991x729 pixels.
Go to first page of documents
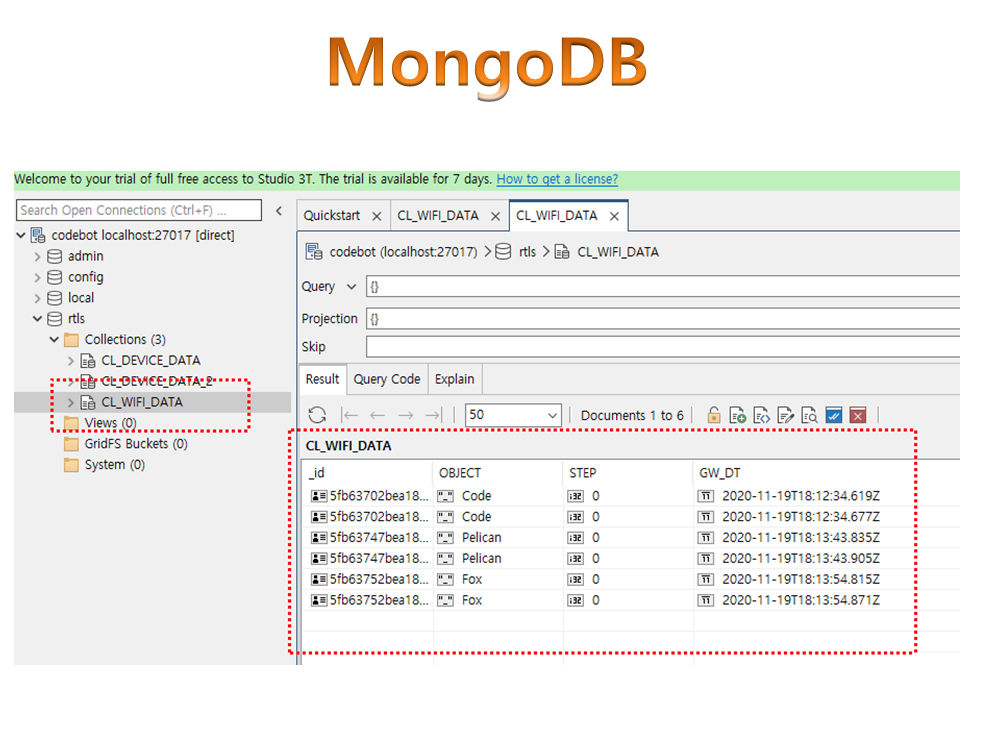tap(350, 415)
